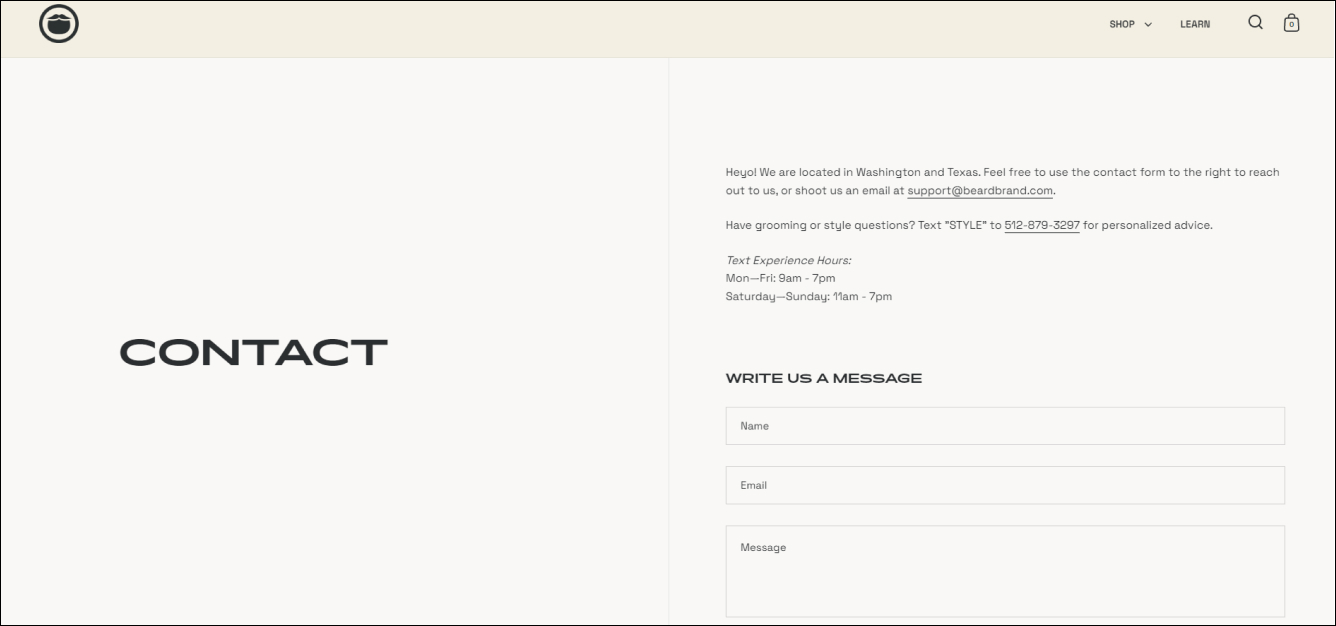Screen dimensions: 1336x626
Task: Click the italic Text Experience Hours label
Action: click(x=789, y=261)
